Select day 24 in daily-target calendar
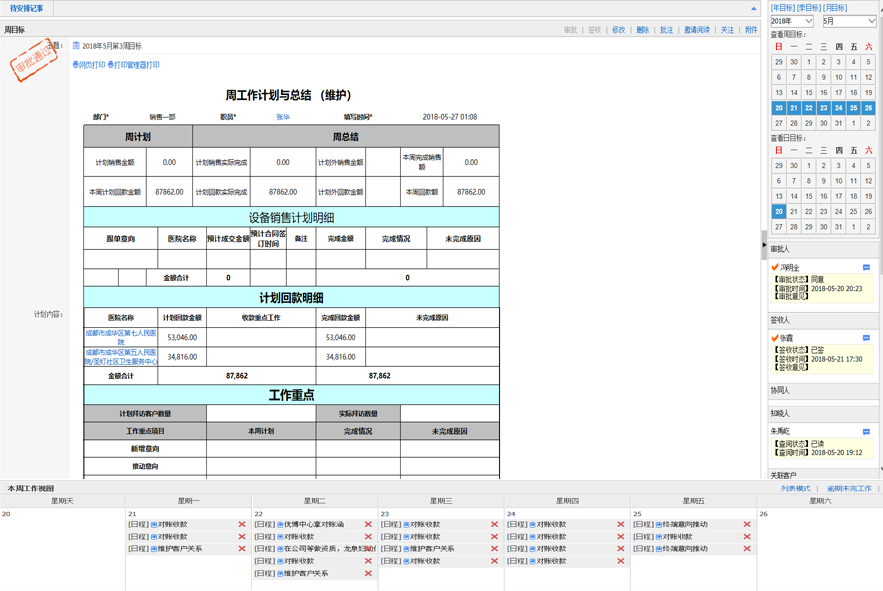Screen dimensions: 883x591 839,211
